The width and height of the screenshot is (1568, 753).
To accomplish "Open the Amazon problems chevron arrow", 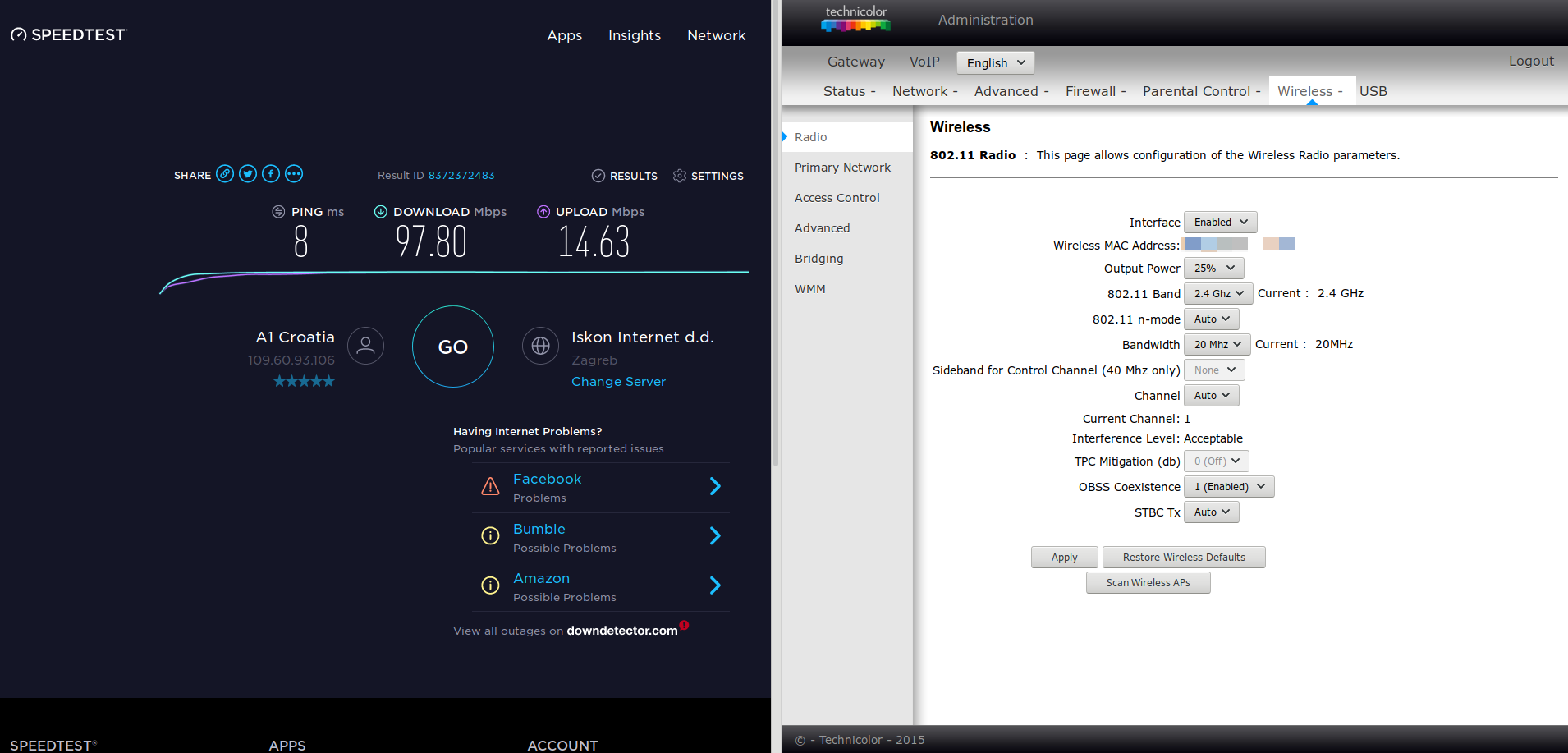I will 715,585.
